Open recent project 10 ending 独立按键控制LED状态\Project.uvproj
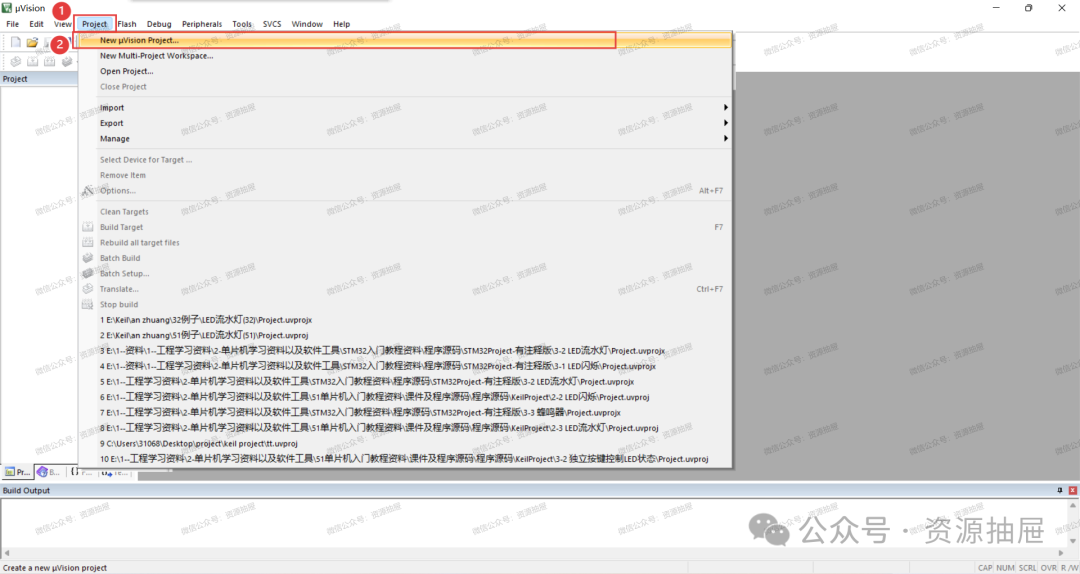This screenshot has height=574, width=1080. tap(406, 459)
